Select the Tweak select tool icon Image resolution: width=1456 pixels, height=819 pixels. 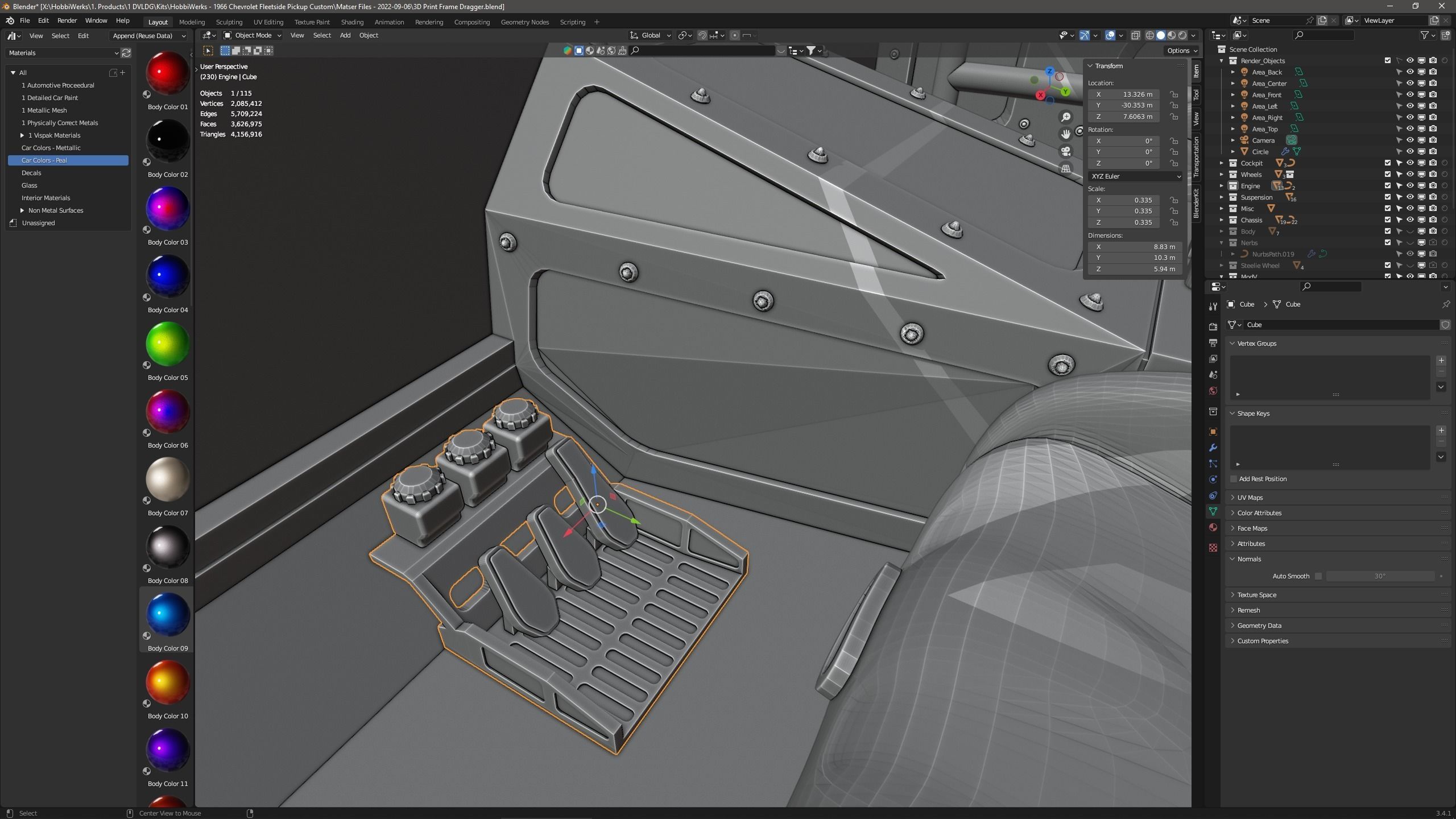pos(208,51)
